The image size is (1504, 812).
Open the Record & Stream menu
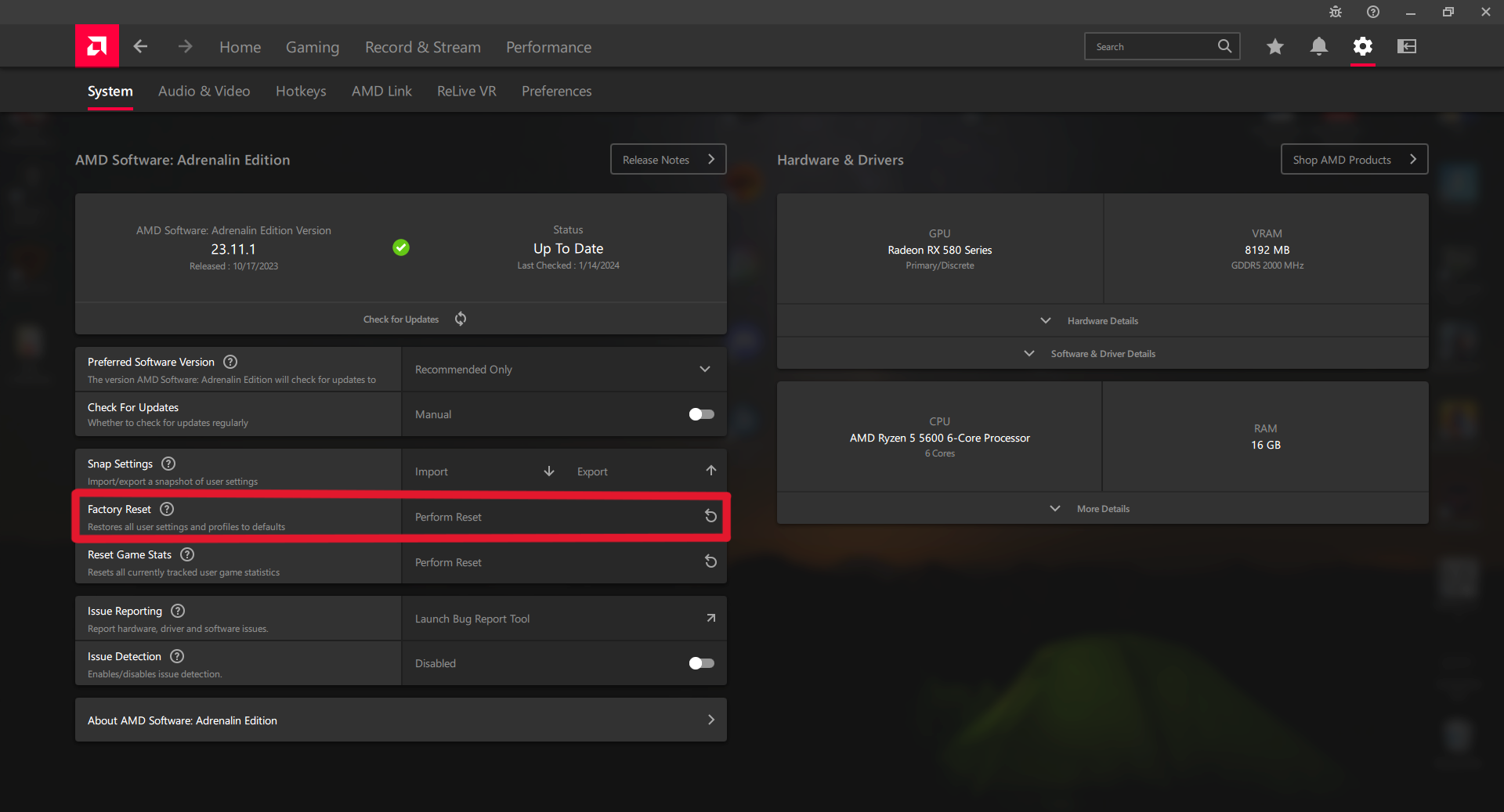423,47
